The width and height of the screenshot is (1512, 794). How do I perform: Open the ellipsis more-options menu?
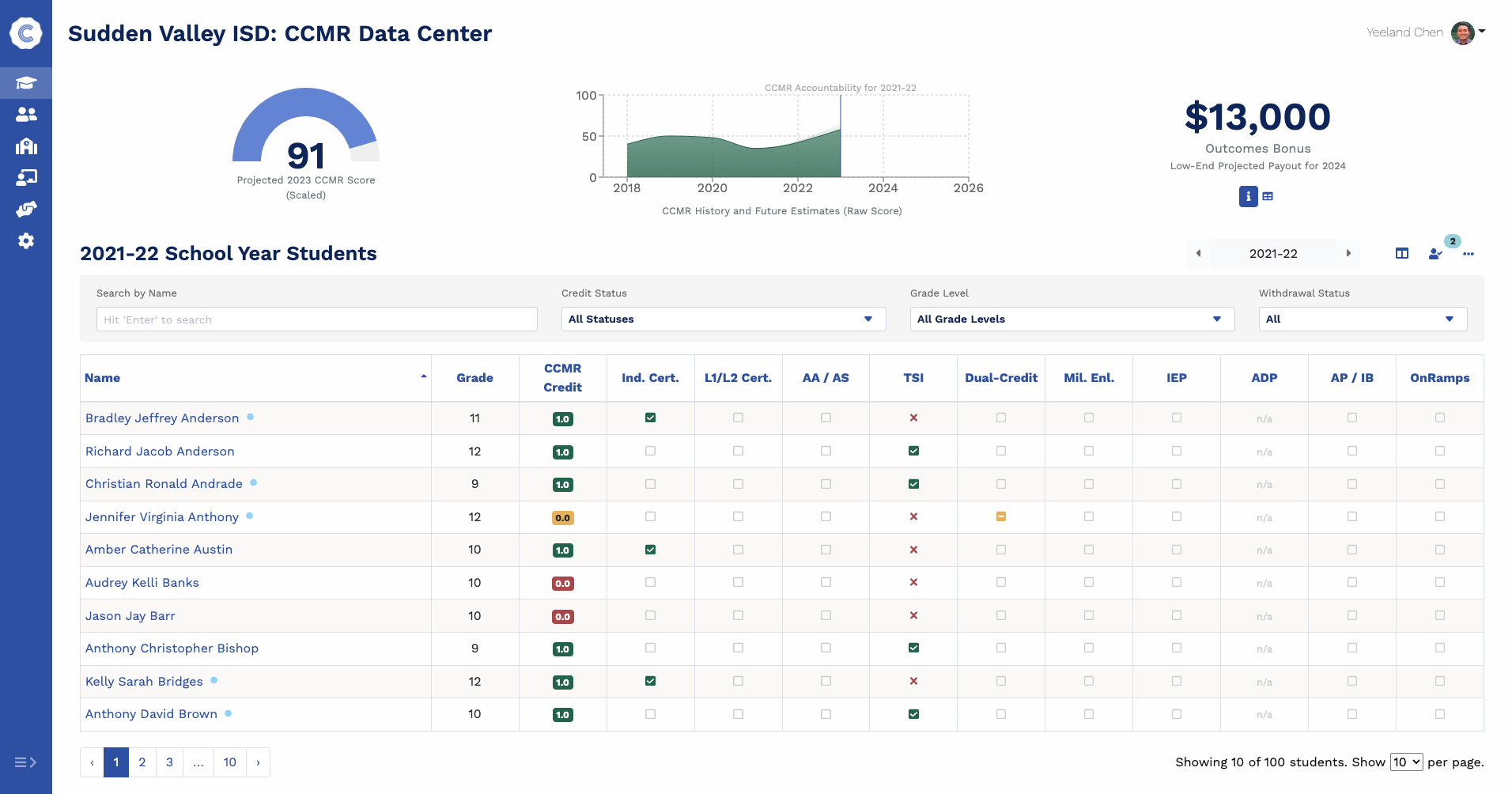1470,255
